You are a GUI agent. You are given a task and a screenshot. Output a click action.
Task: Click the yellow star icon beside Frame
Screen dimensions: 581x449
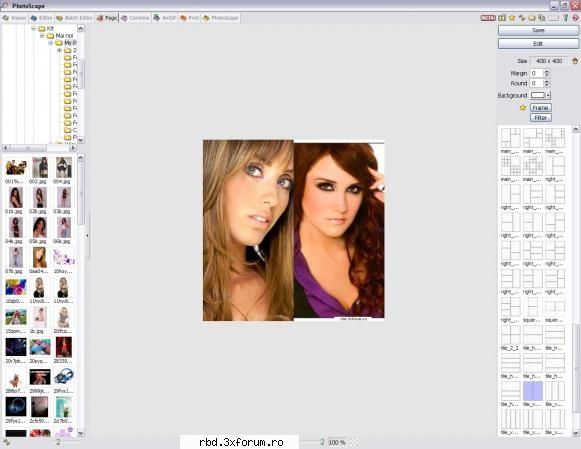tap(523, 108)
